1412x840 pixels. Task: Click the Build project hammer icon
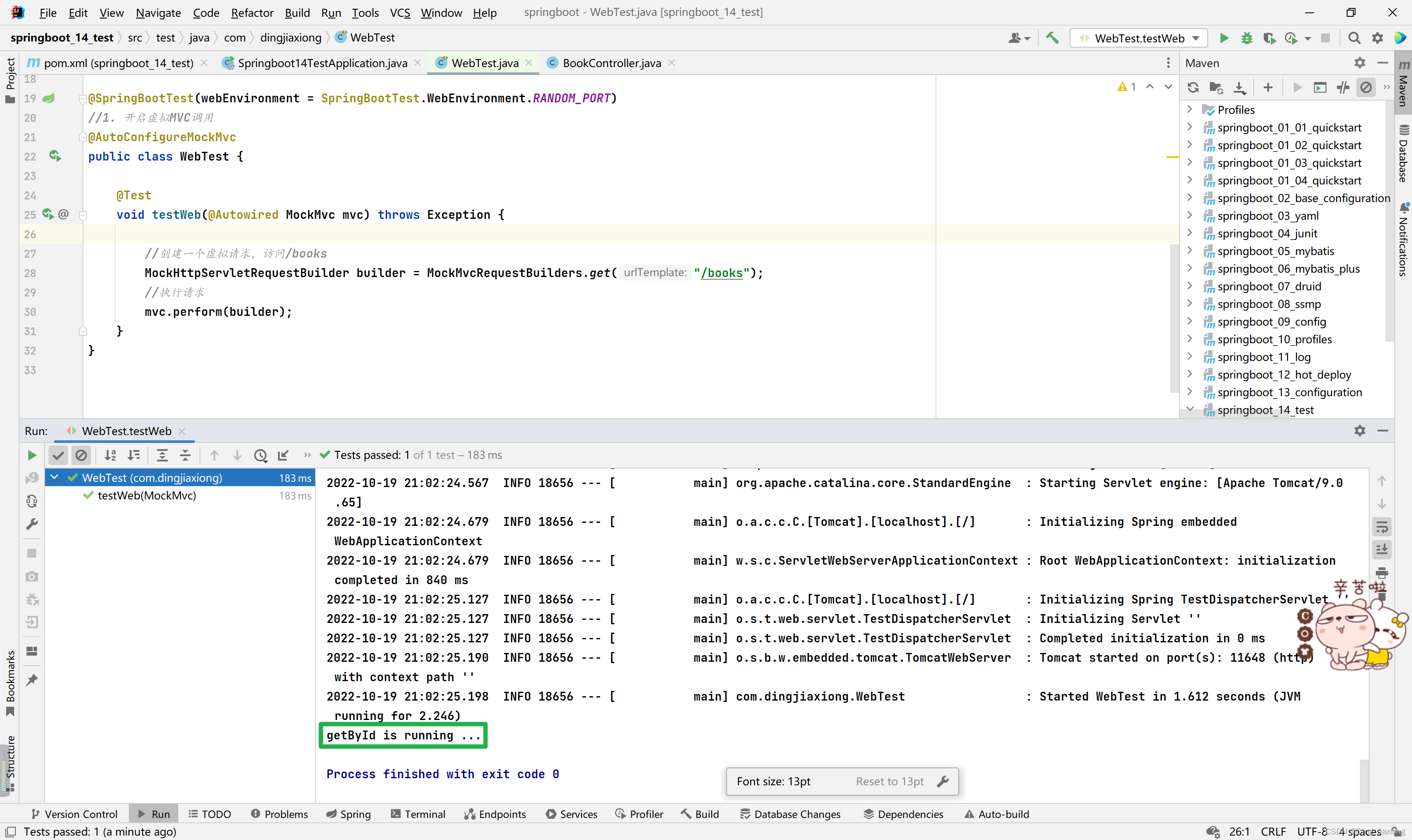click(x=1052, y=38)
